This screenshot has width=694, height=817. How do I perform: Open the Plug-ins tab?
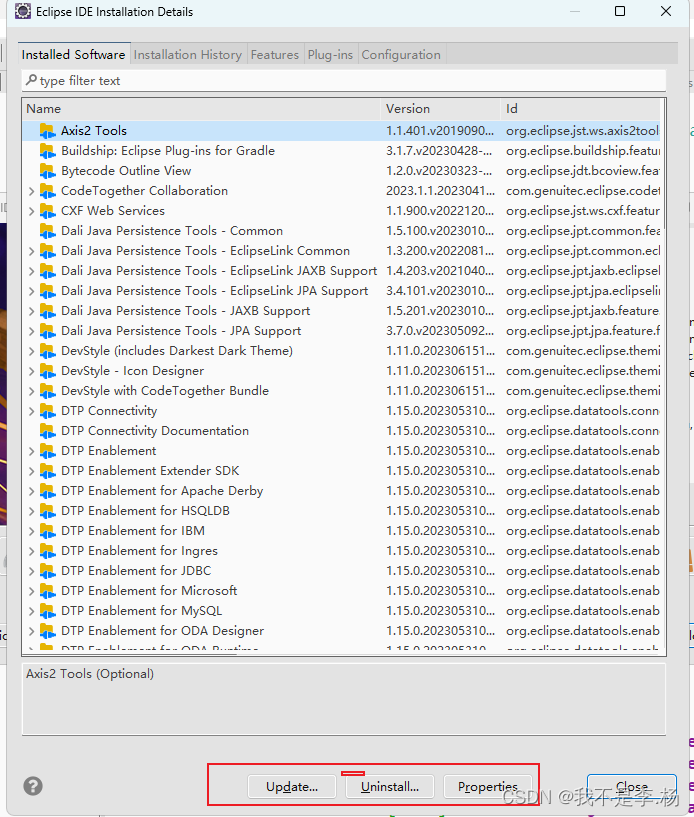click(x=330, y=54)
